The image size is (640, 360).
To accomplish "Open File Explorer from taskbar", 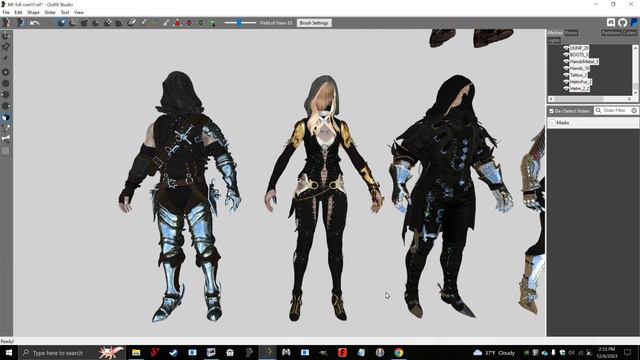I will tap(136, 352).
